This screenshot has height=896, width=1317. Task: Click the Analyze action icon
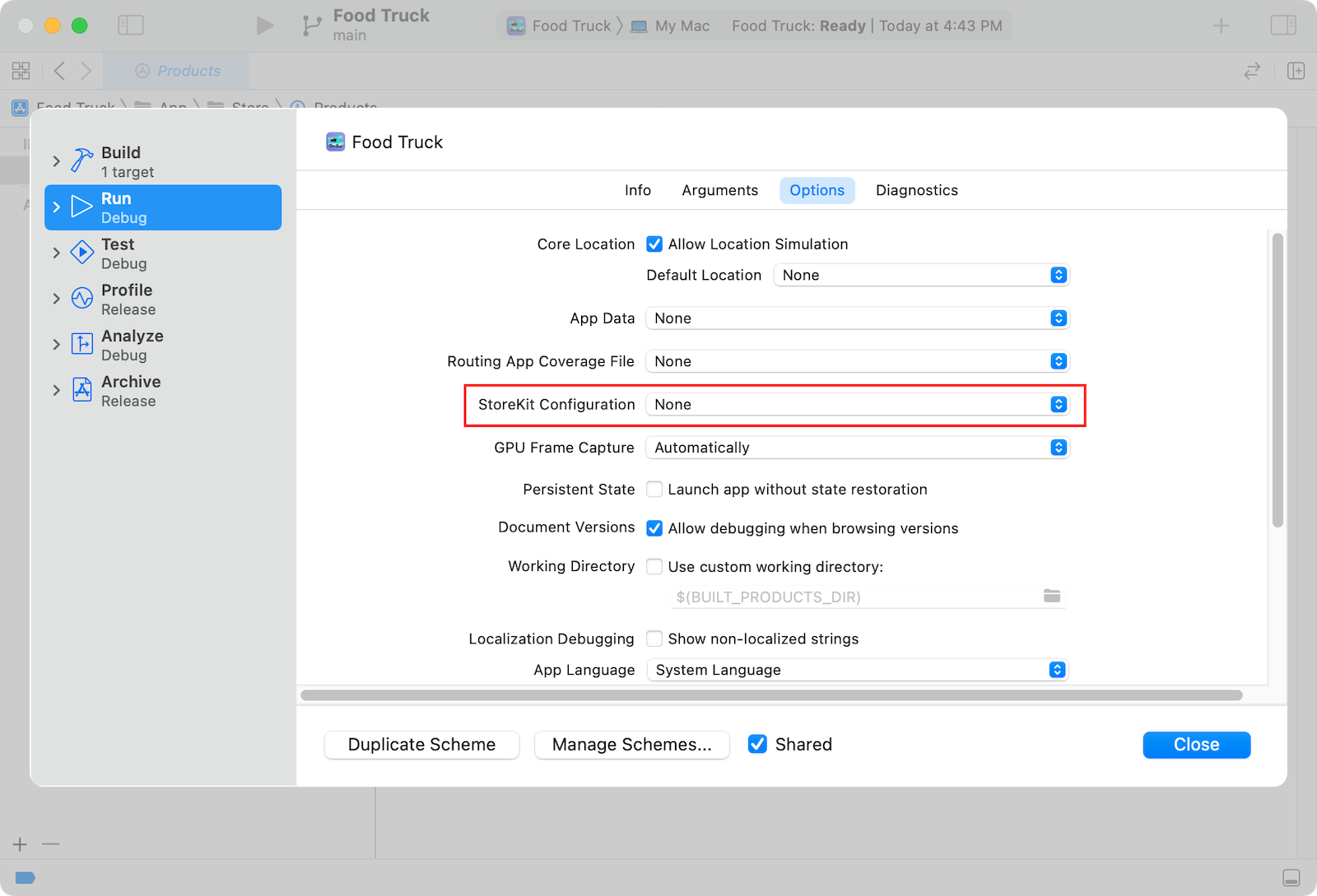[82, 344]
